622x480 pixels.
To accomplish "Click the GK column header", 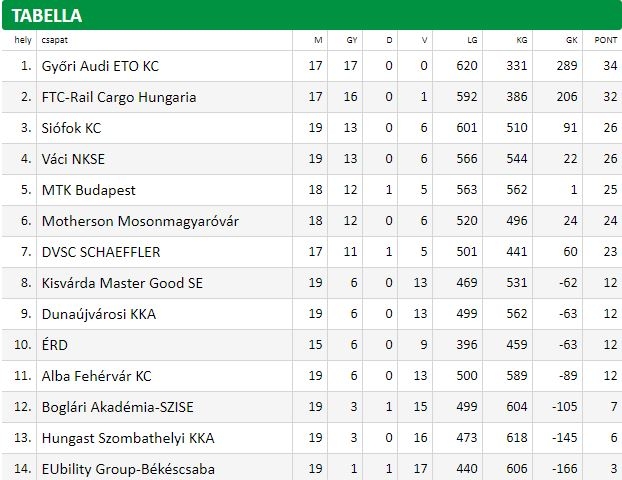I will coord(572,40).
